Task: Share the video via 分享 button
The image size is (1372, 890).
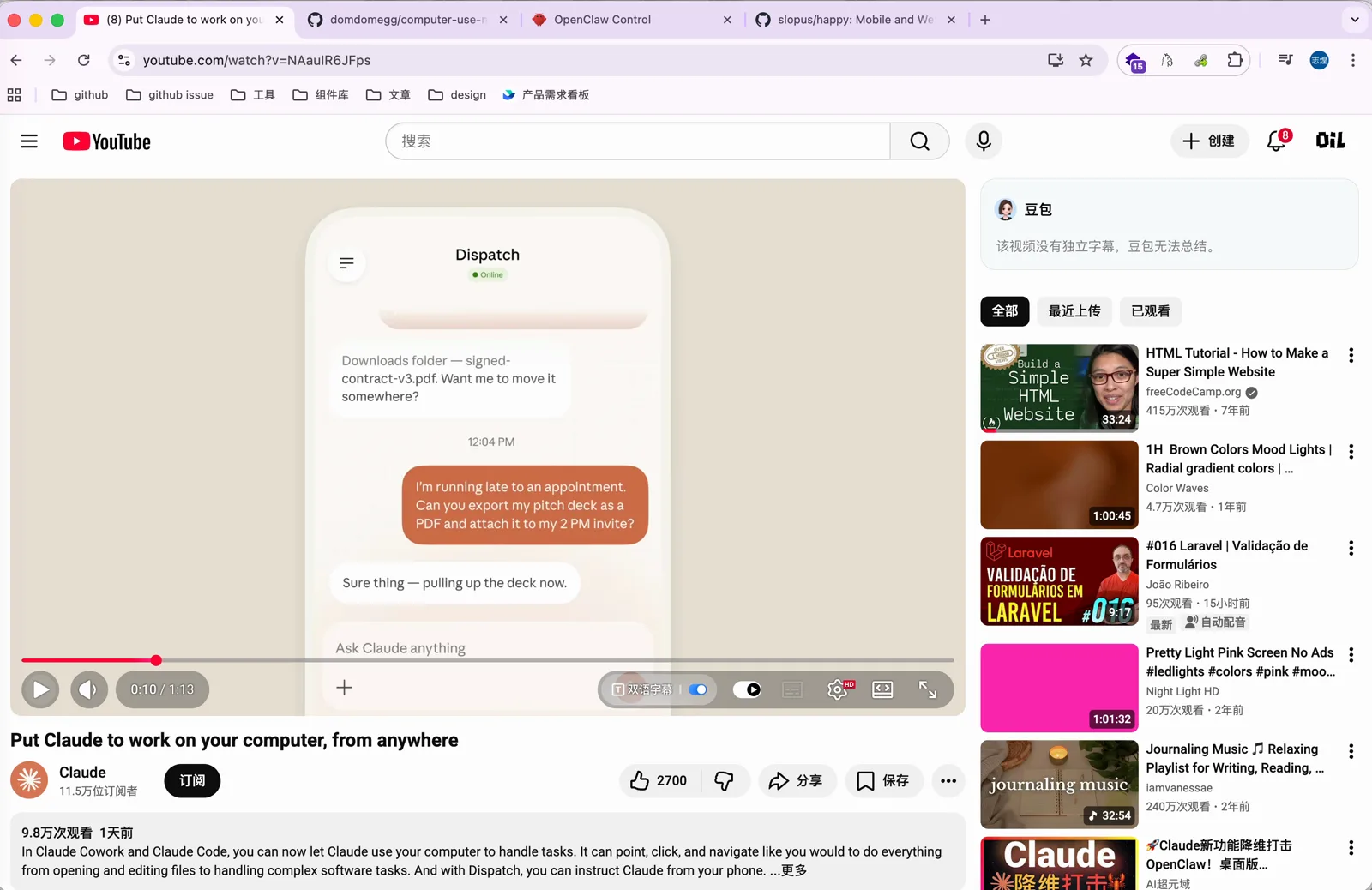Action: coord(797,780)
